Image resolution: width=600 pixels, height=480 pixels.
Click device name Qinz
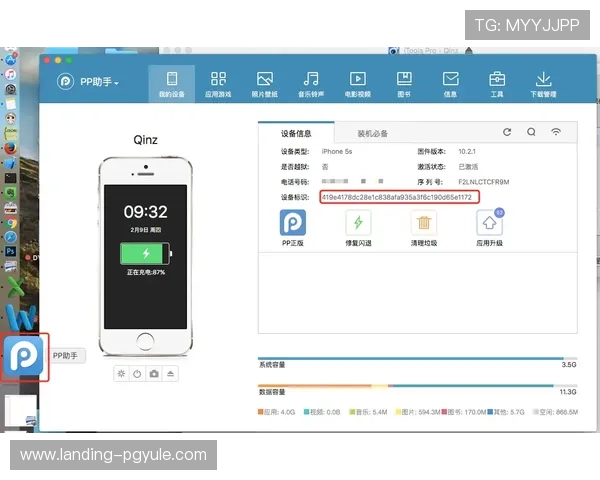145,140
